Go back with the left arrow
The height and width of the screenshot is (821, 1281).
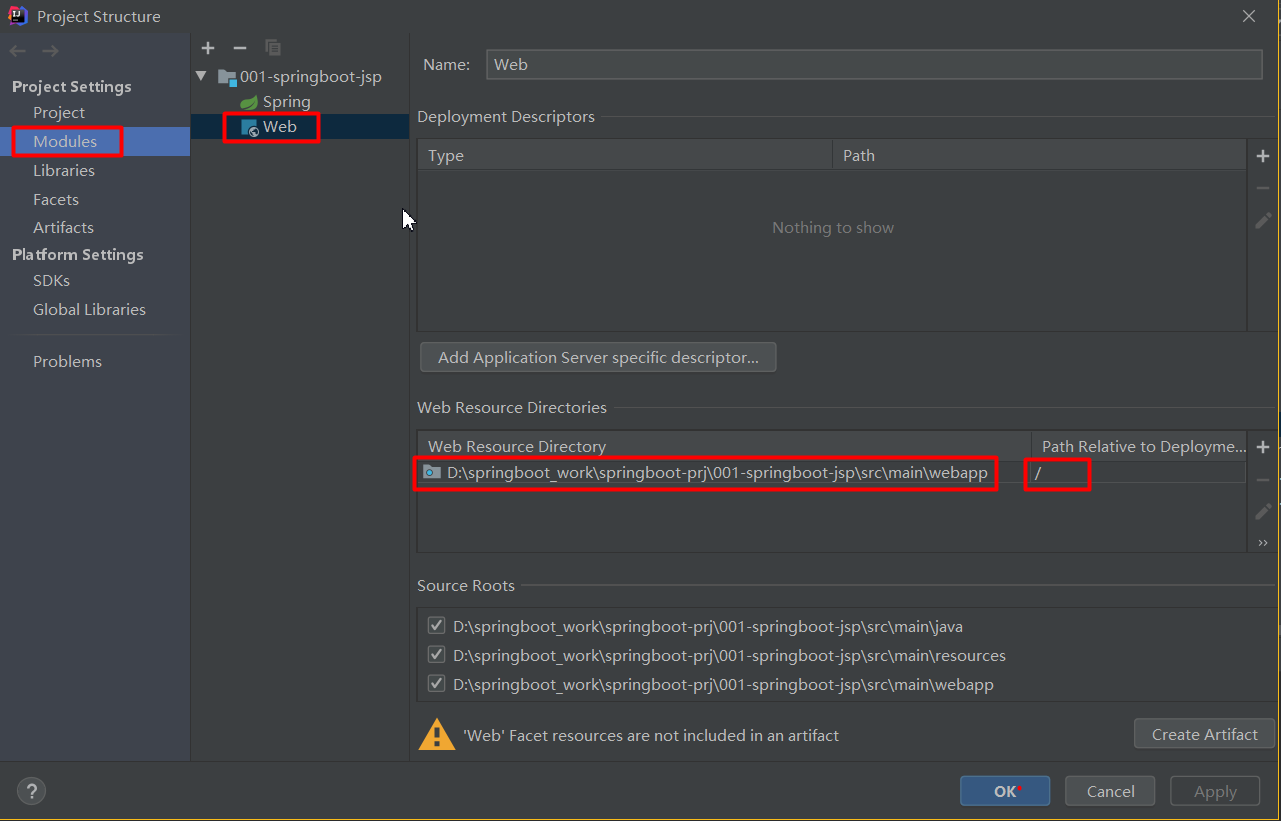(17, 51)
